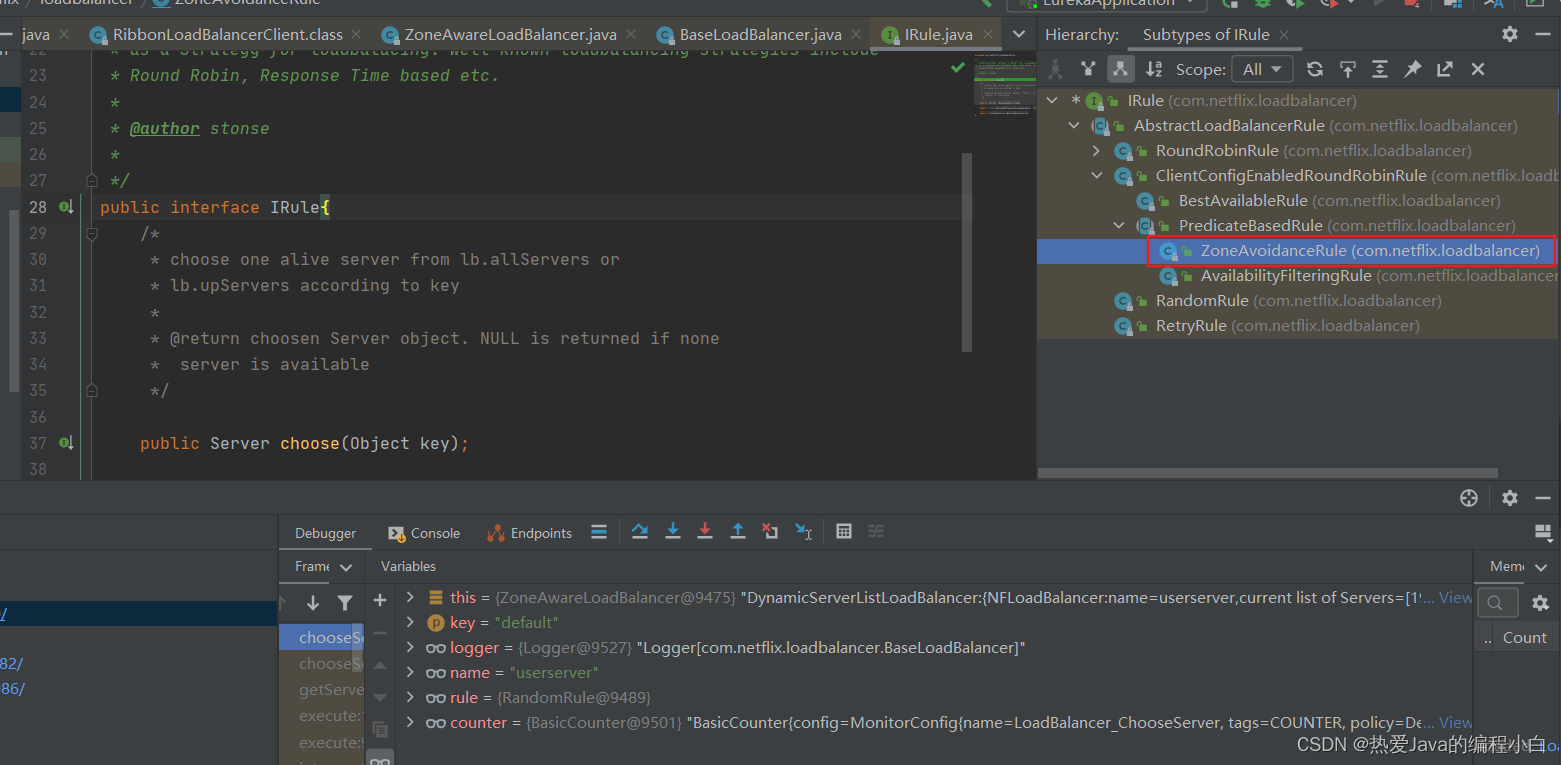Hide the Hierarchy tool window
Screen dimensions: 1561x765
tap(1542, 34)
